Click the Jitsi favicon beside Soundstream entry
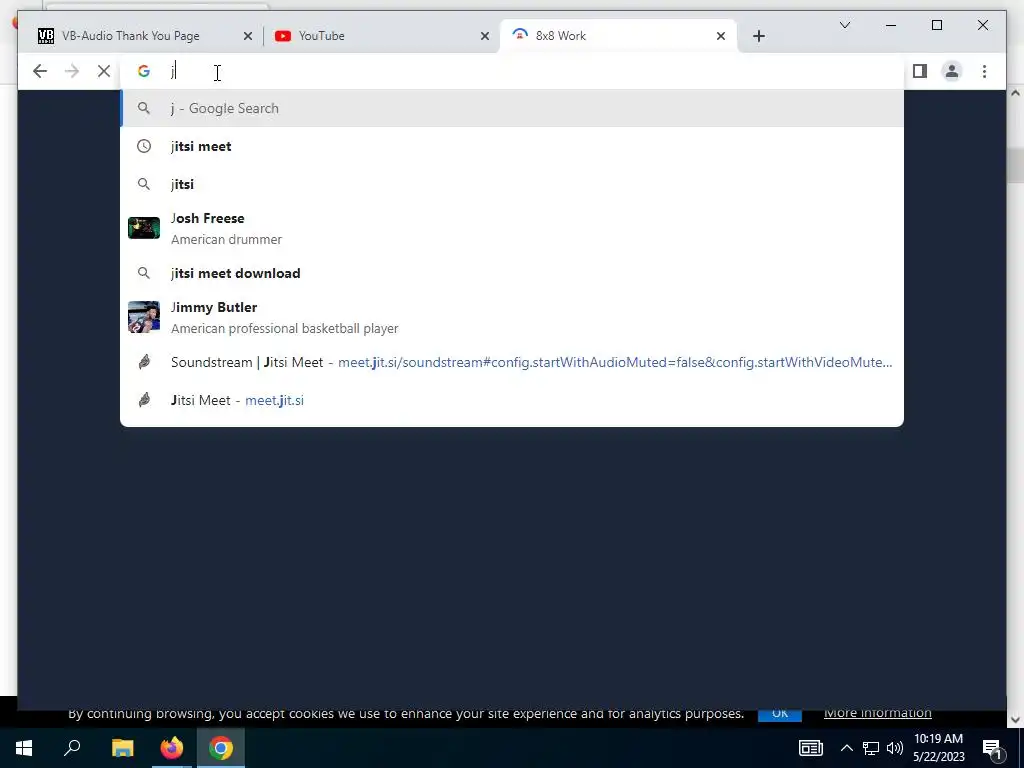This screenshot has width=1024, height=768. point(144,362)
